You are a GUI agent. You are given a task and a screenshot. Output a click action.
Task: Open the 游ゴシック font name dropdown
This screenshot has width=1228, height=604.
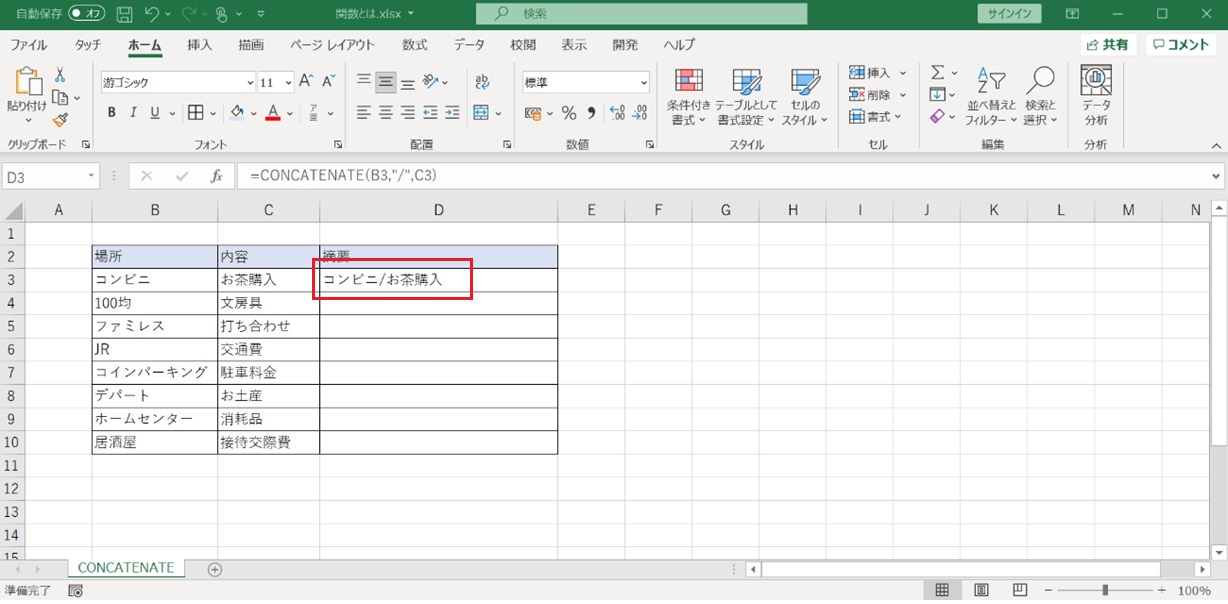coord(250,83)
